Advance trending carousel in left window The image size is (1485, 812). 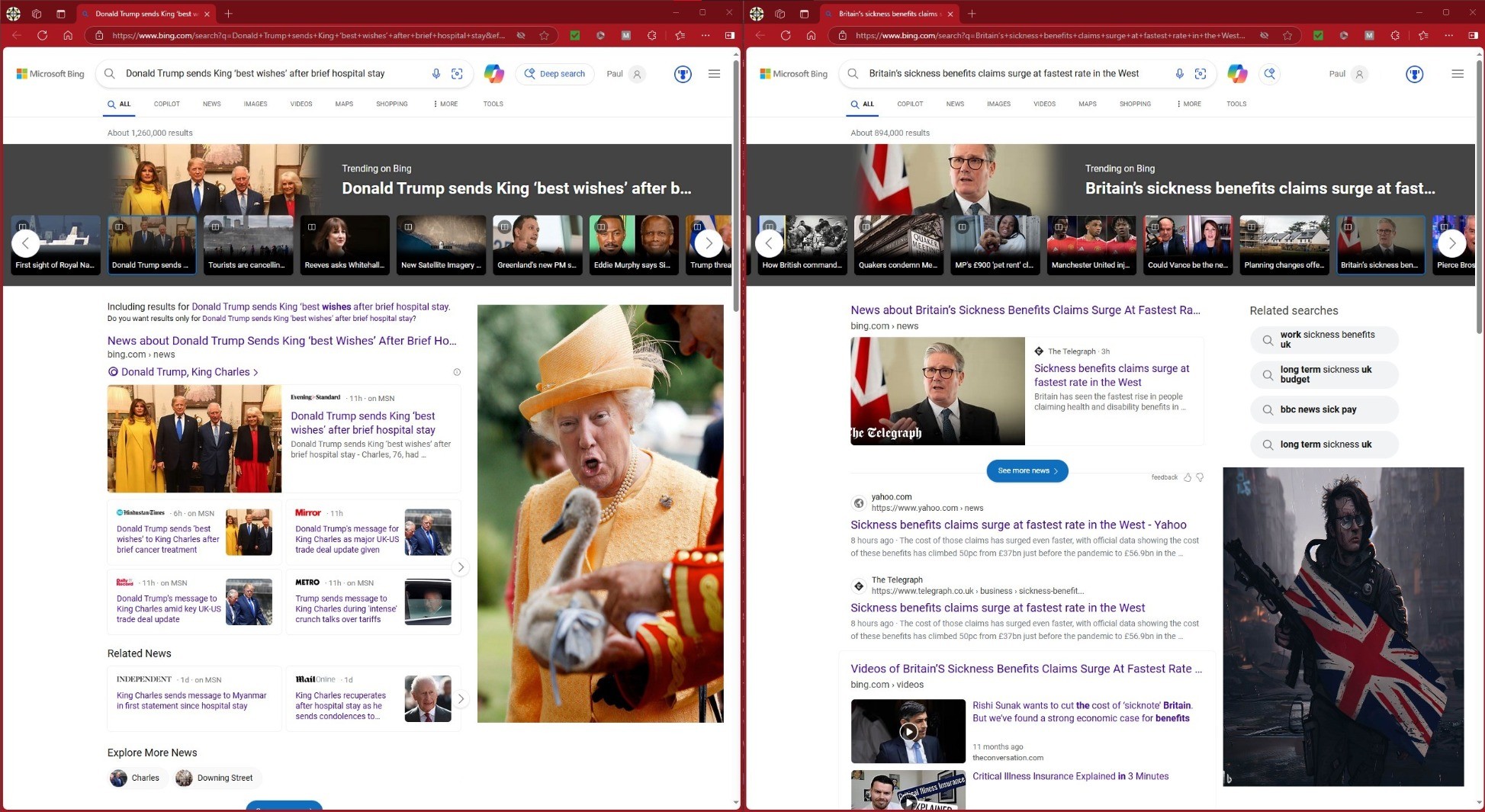pos(709,243)
